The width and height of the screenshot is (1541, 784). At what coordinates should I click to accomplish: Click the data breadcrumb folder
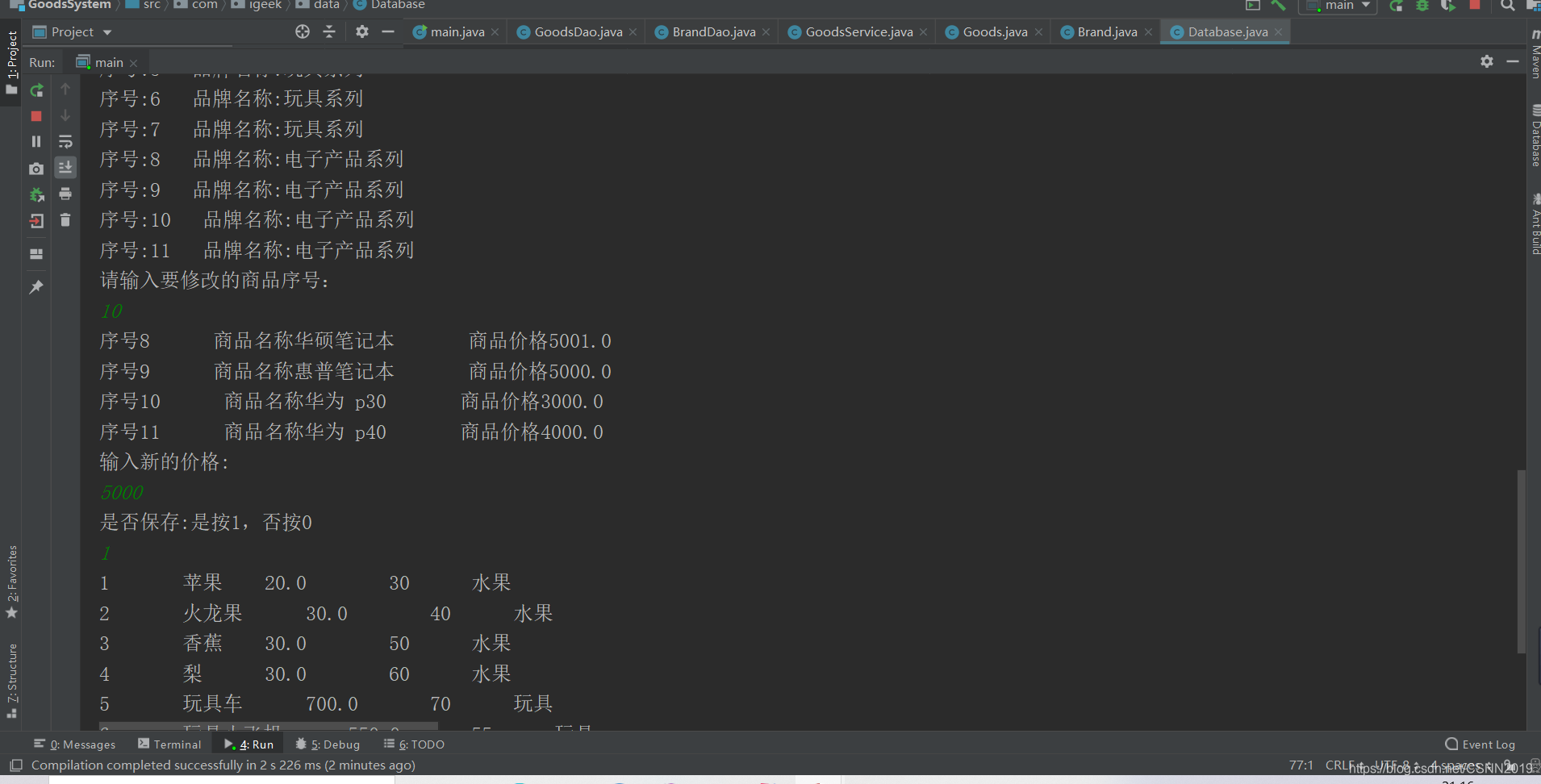(x=318, y=5)
